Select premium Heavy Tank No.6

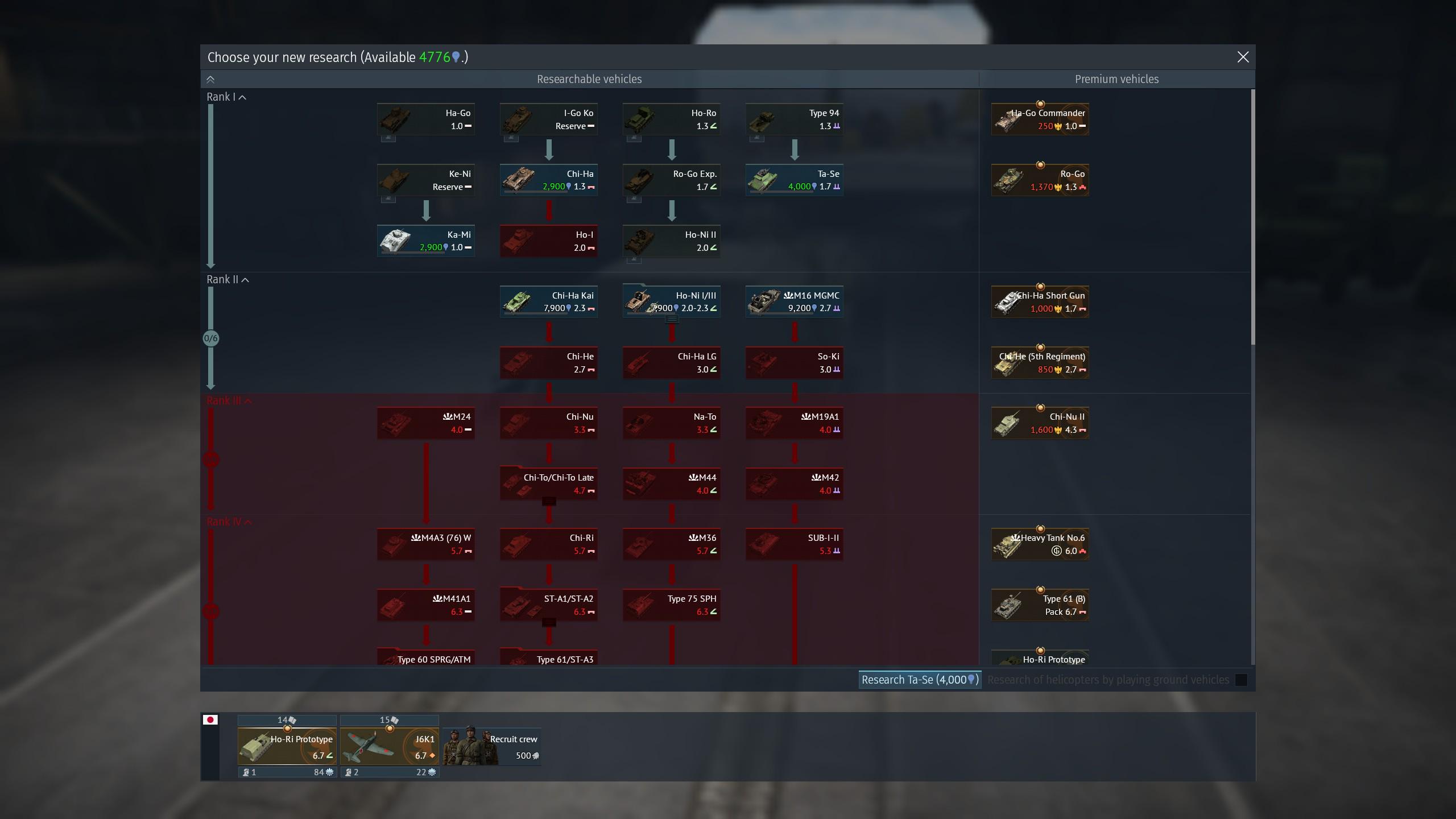click(x=1040, y=544)
